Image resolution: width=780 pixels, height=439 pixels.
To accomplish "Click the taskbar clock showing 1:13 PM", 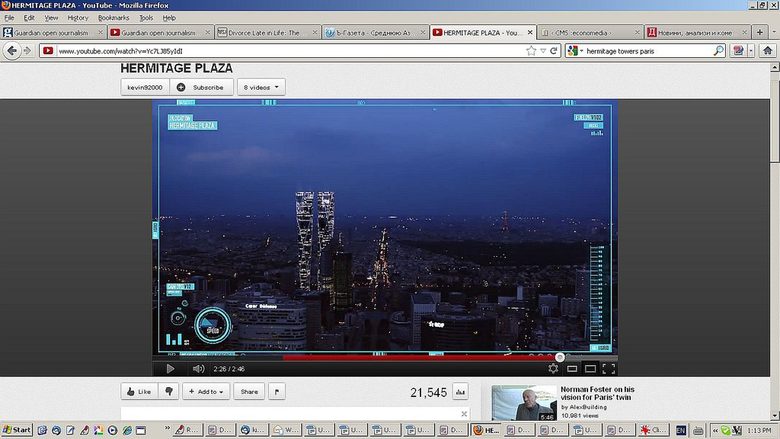I will pyautogui.click(x=759, y=430).
